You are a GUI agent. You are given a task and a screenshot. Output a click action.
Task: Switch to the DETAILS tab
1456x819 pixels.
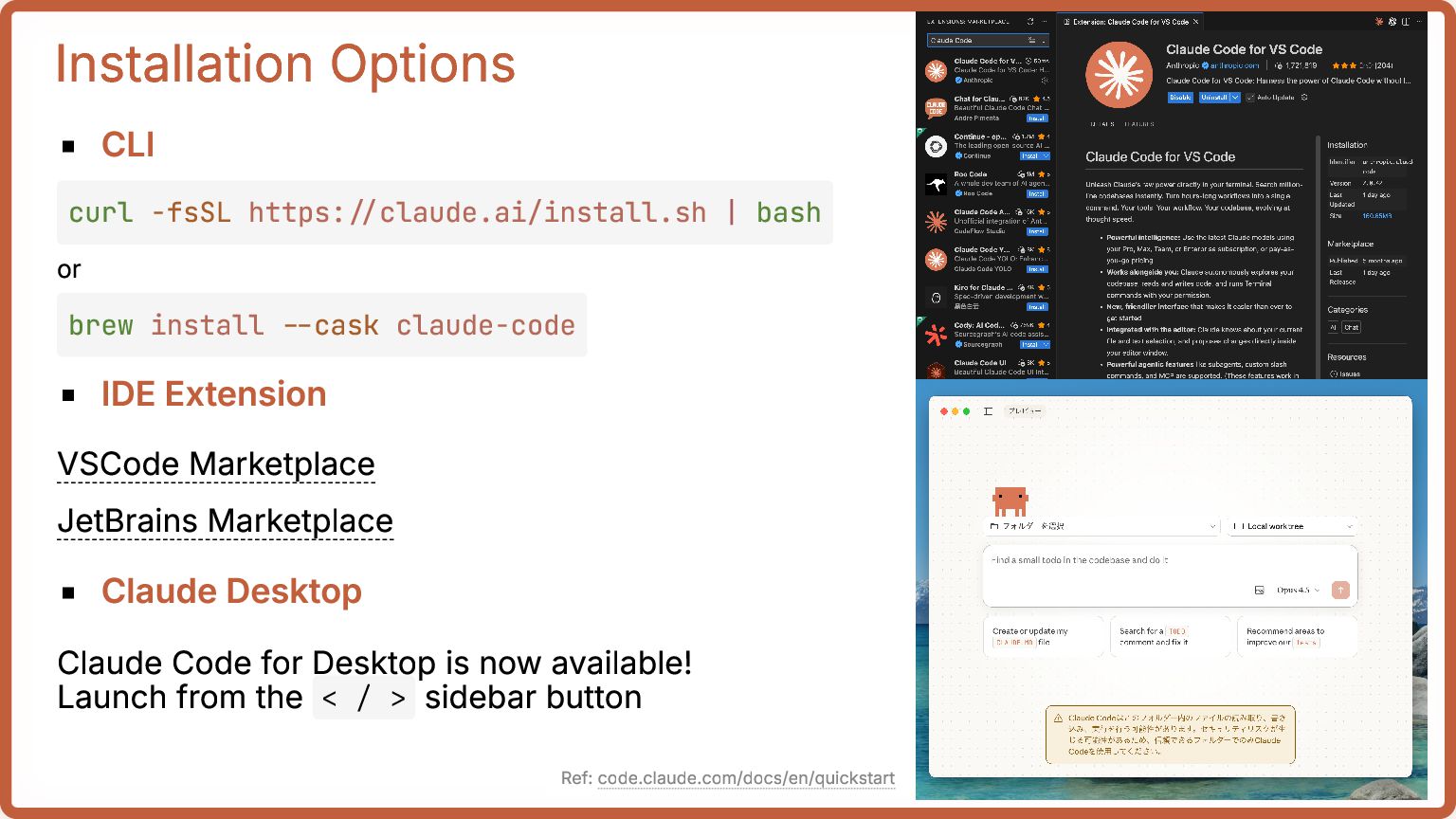pyautogui.click(x=1101, y=124)
